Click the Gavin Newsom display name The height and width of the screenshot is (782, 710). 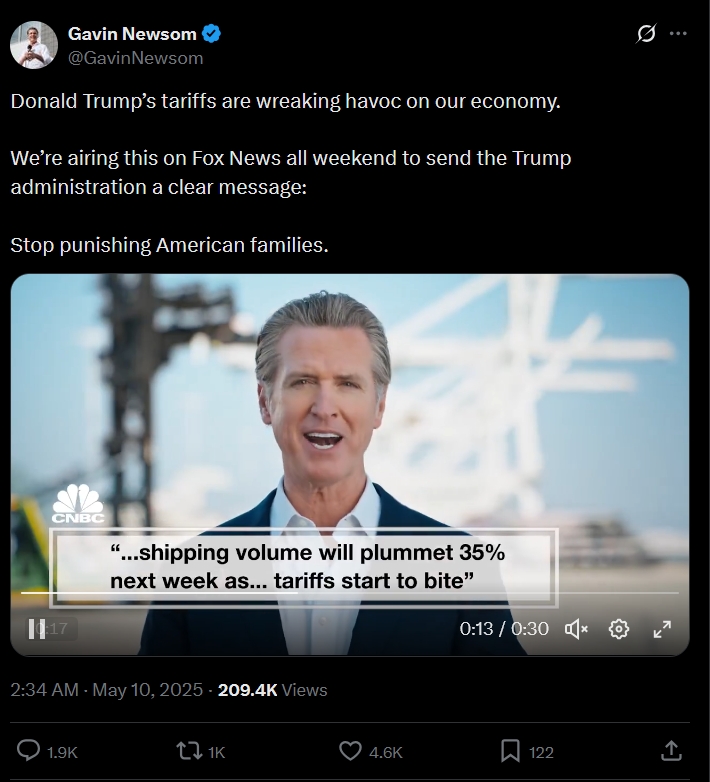[132, 34]
